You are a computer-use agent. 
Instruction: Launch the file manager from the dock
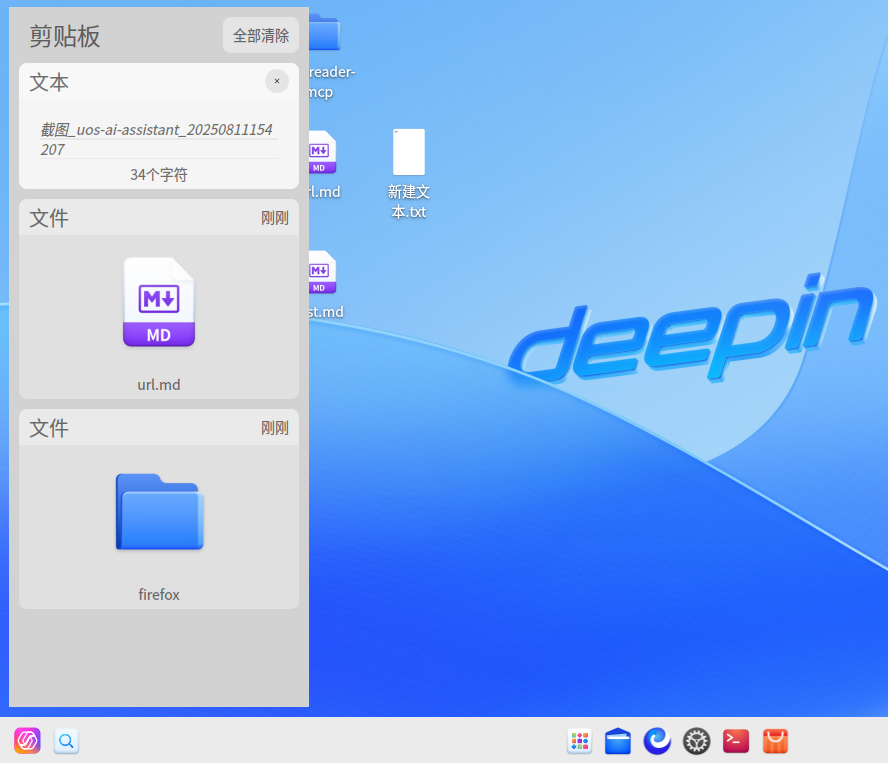618,741
